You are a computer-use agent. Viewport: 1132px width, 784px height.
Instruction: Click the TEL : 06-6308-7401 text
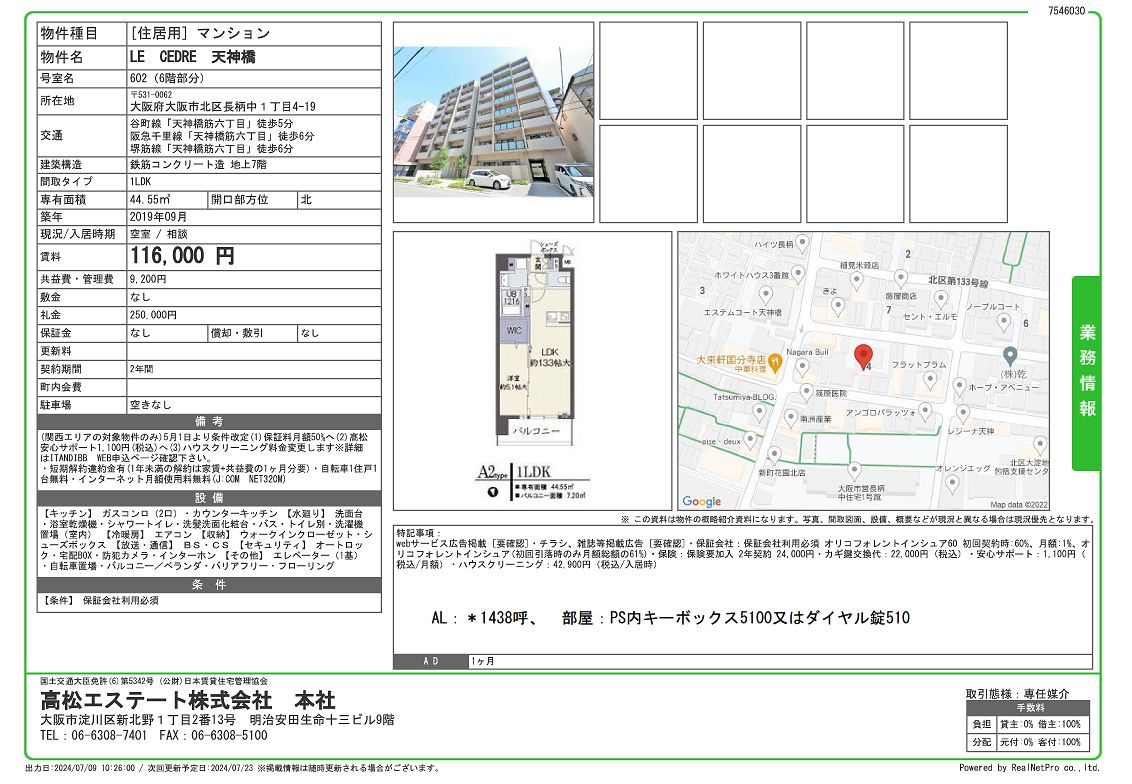(93, 736)
